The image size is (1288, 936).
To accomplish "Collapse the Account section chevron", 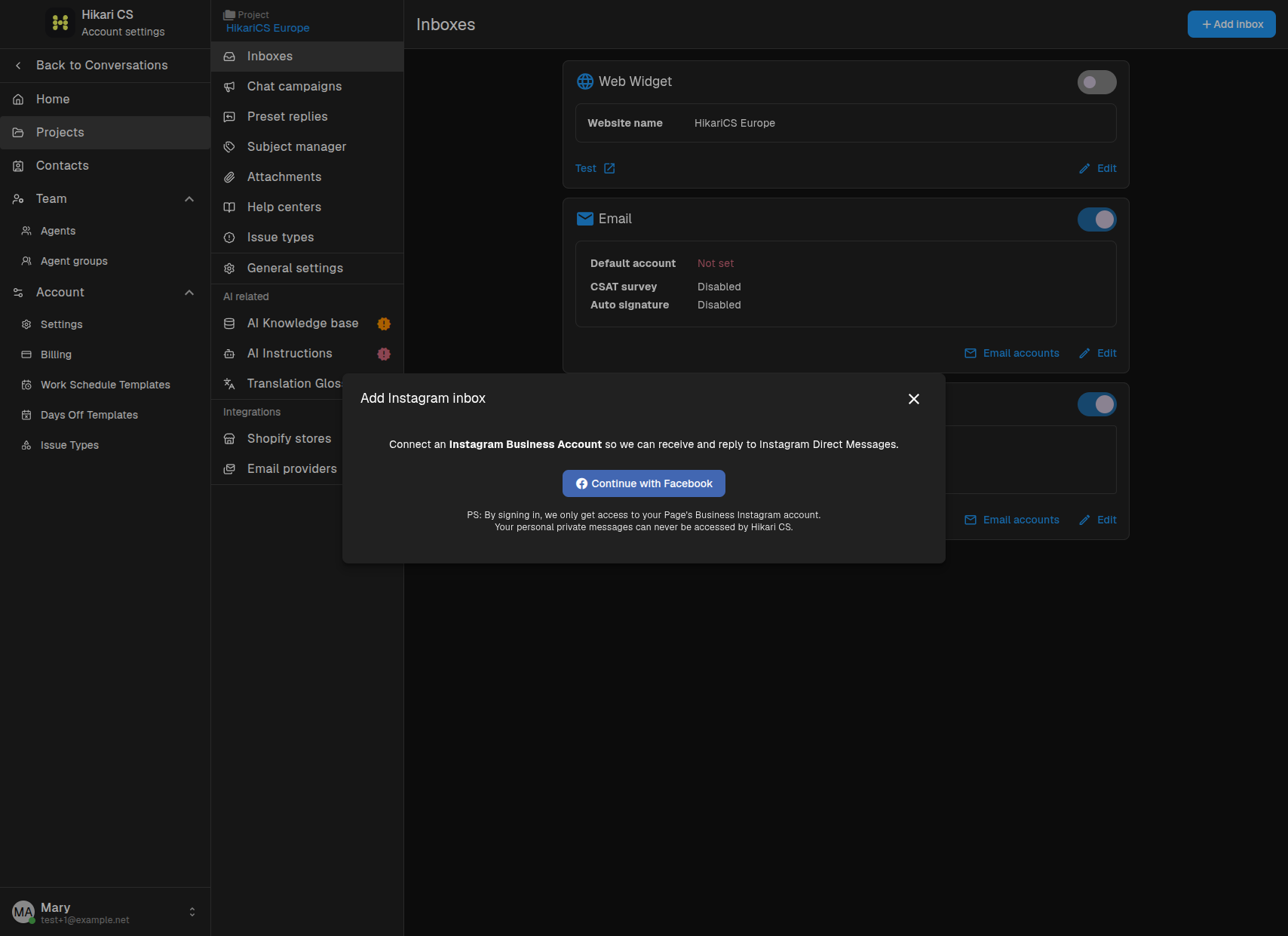I will (x=189, y=293).
